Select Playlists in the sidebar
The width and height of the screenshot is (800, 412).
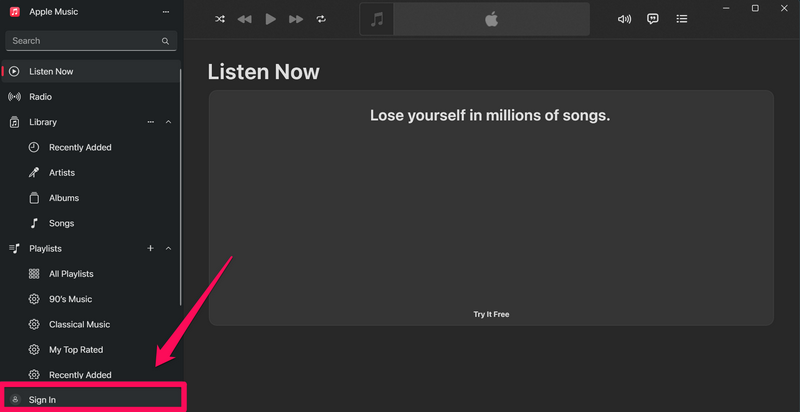[45, 249]
